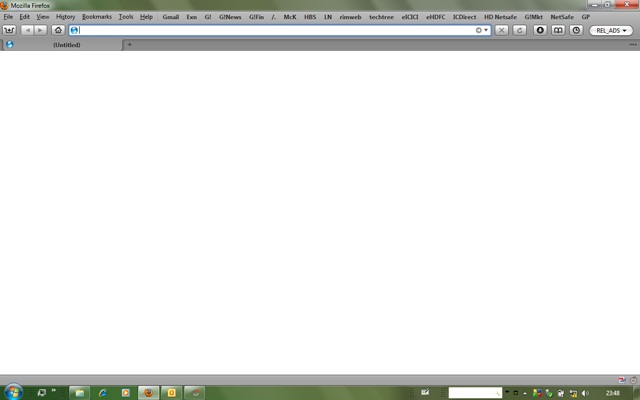
Task: Click the Home button in navigation toolbar
Action: click(58, 31)
